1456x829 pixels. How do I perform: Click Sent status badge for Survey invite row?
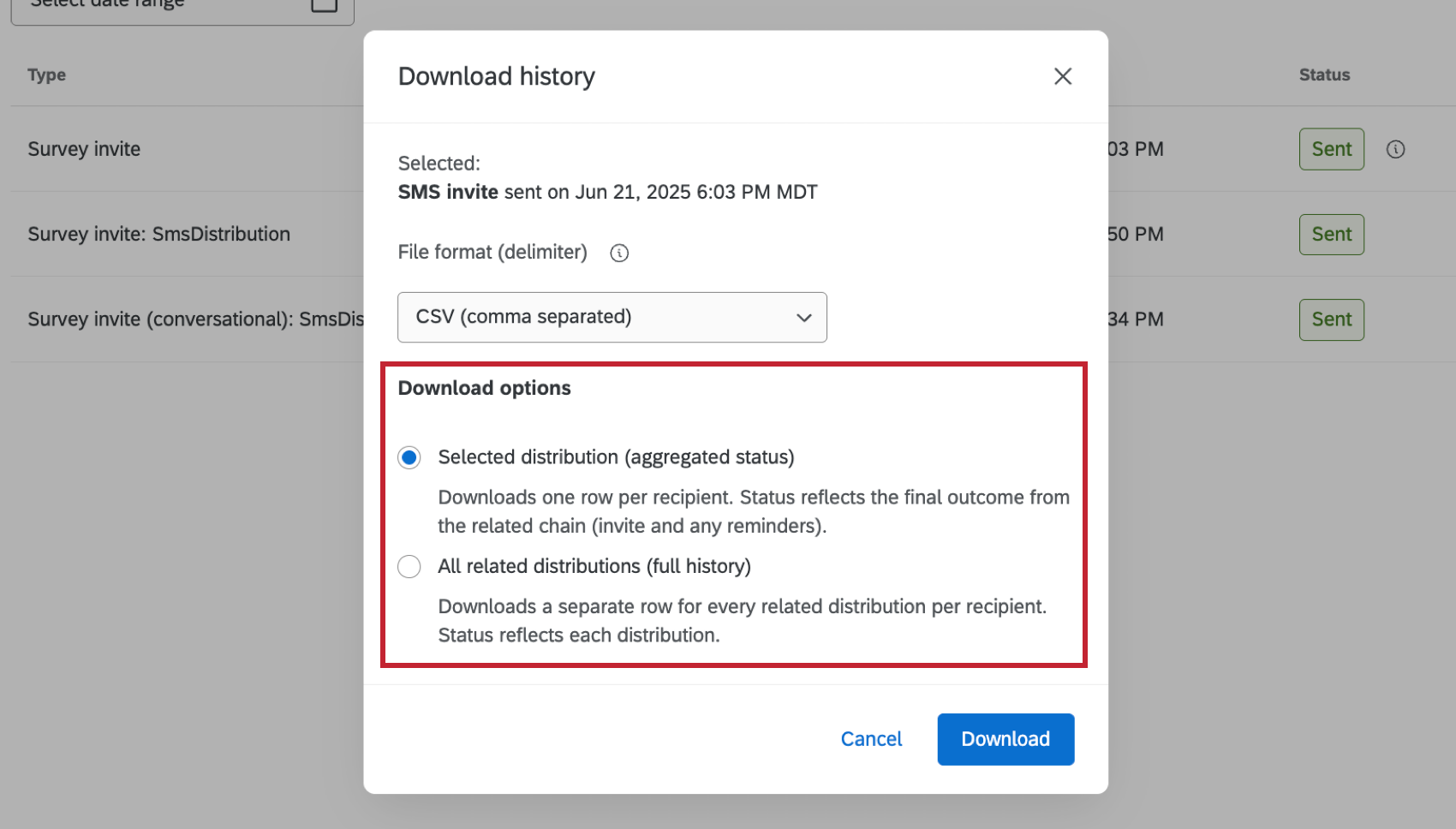[x=1332, y=149]
